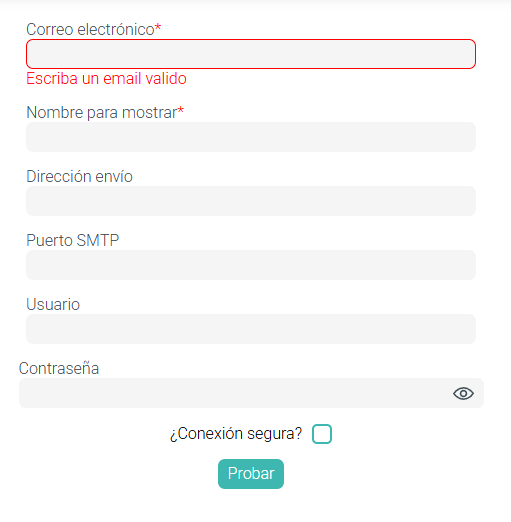Click the Probar button
The height and width of the screenshot is (522, 511).
point(251,474)
